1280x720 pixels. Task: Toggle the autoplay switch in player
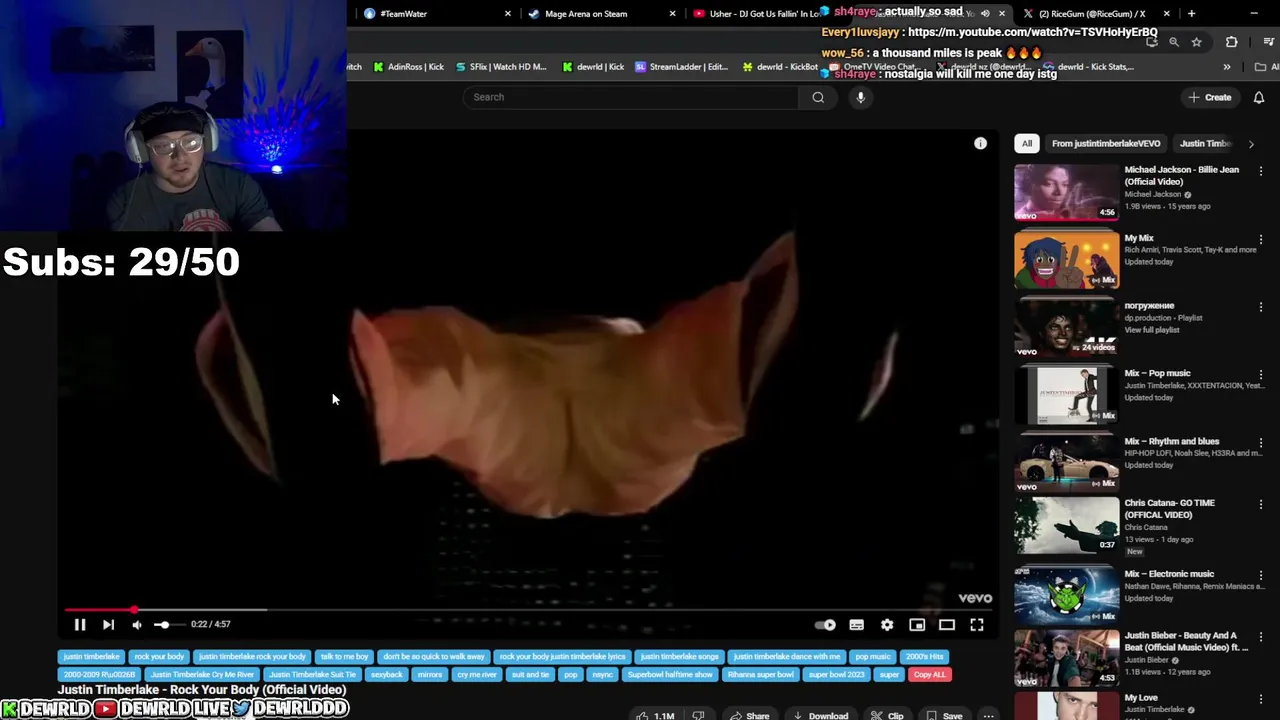[x=825, y=624]
